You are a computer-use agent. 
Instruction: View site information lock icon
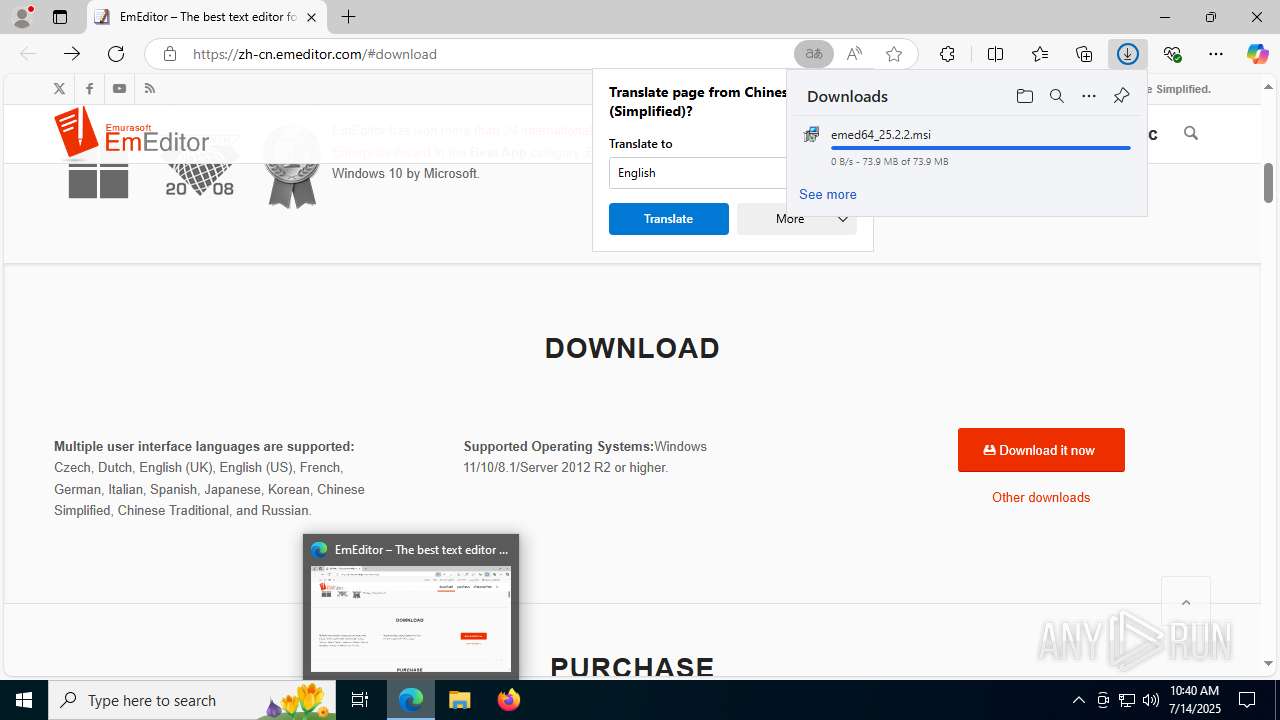coord(170,54)
